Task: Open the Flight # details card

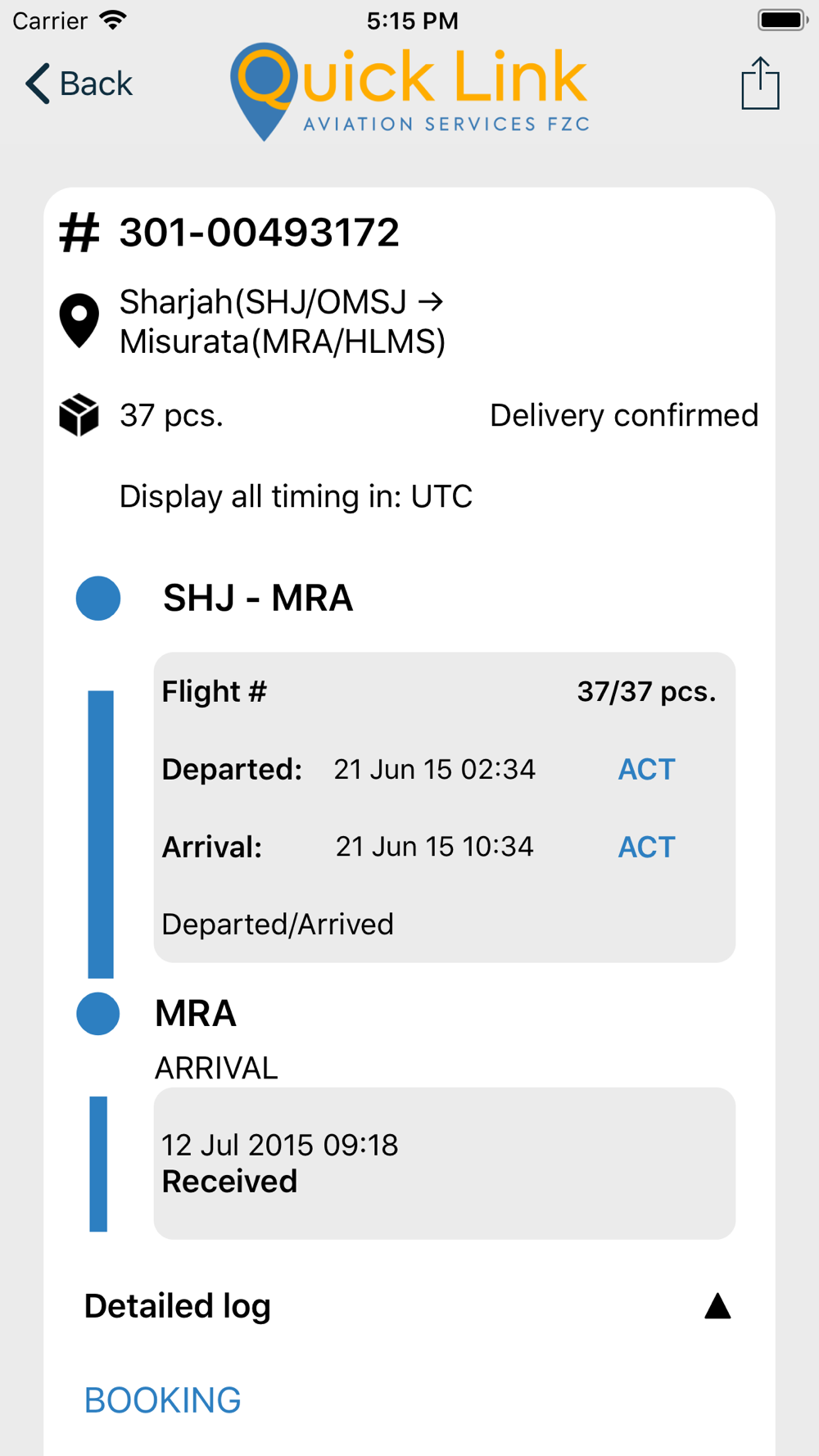Action: point(445,807)
